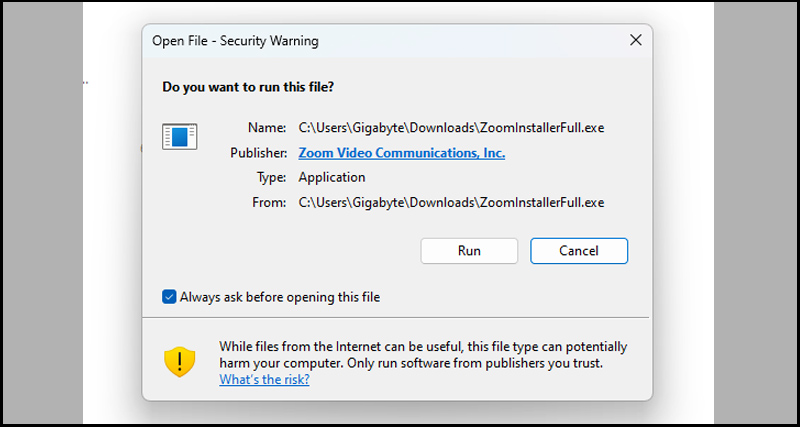Image resolution: width=800 pixels, height=427 pixels.
Task: Click the Name: field label
Action: 267,128
